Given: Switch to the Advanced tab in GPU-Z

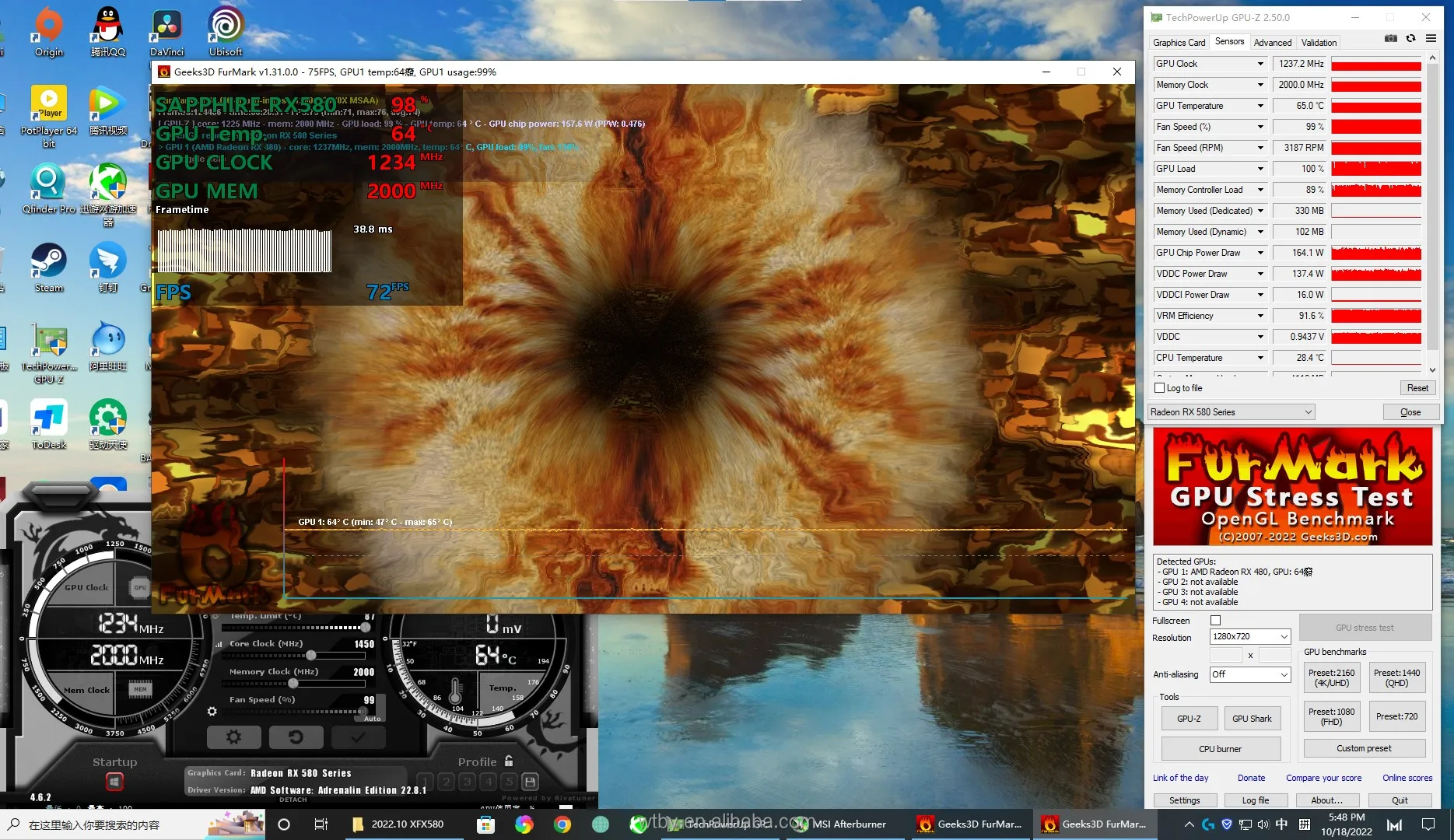Looking at the screenshot, I should (1273, 43).
